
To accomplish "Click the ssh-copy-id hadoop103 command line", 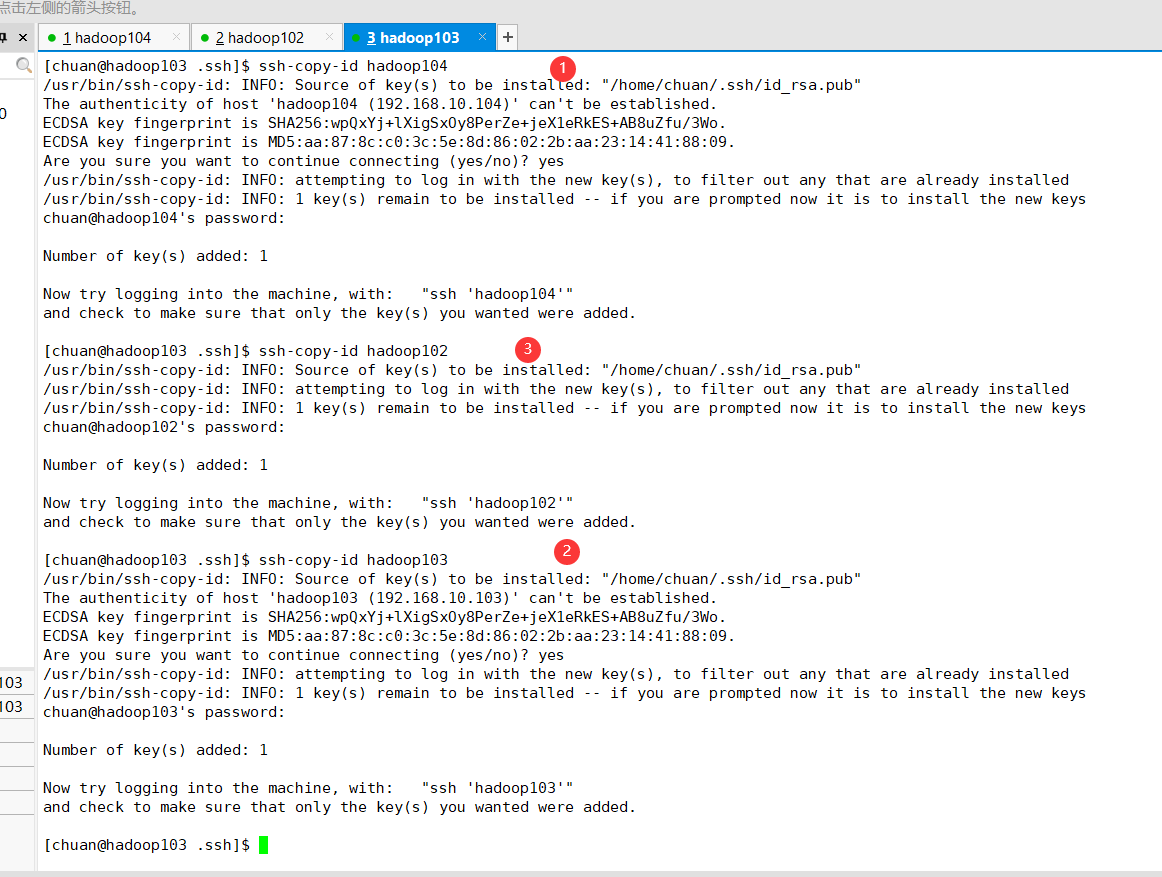I will tap(245, 560).
